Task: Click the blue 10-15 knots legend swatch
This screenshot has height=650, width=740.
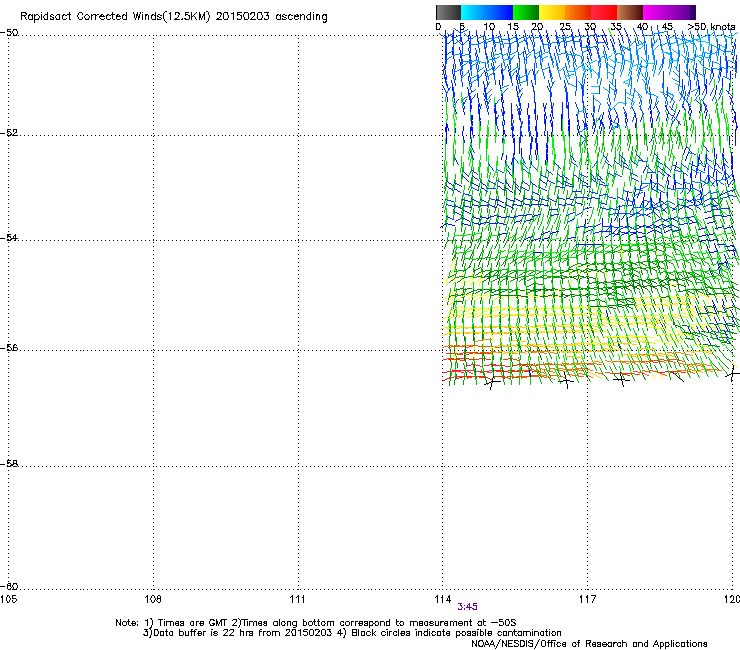Action: coord(500,12)
